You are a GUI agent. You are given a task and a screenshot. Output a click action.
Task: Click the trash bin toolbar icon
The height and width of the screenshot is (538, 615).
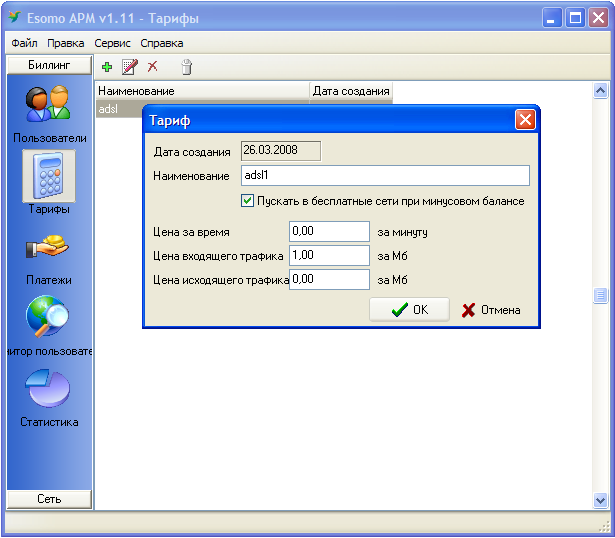(187, 67)
